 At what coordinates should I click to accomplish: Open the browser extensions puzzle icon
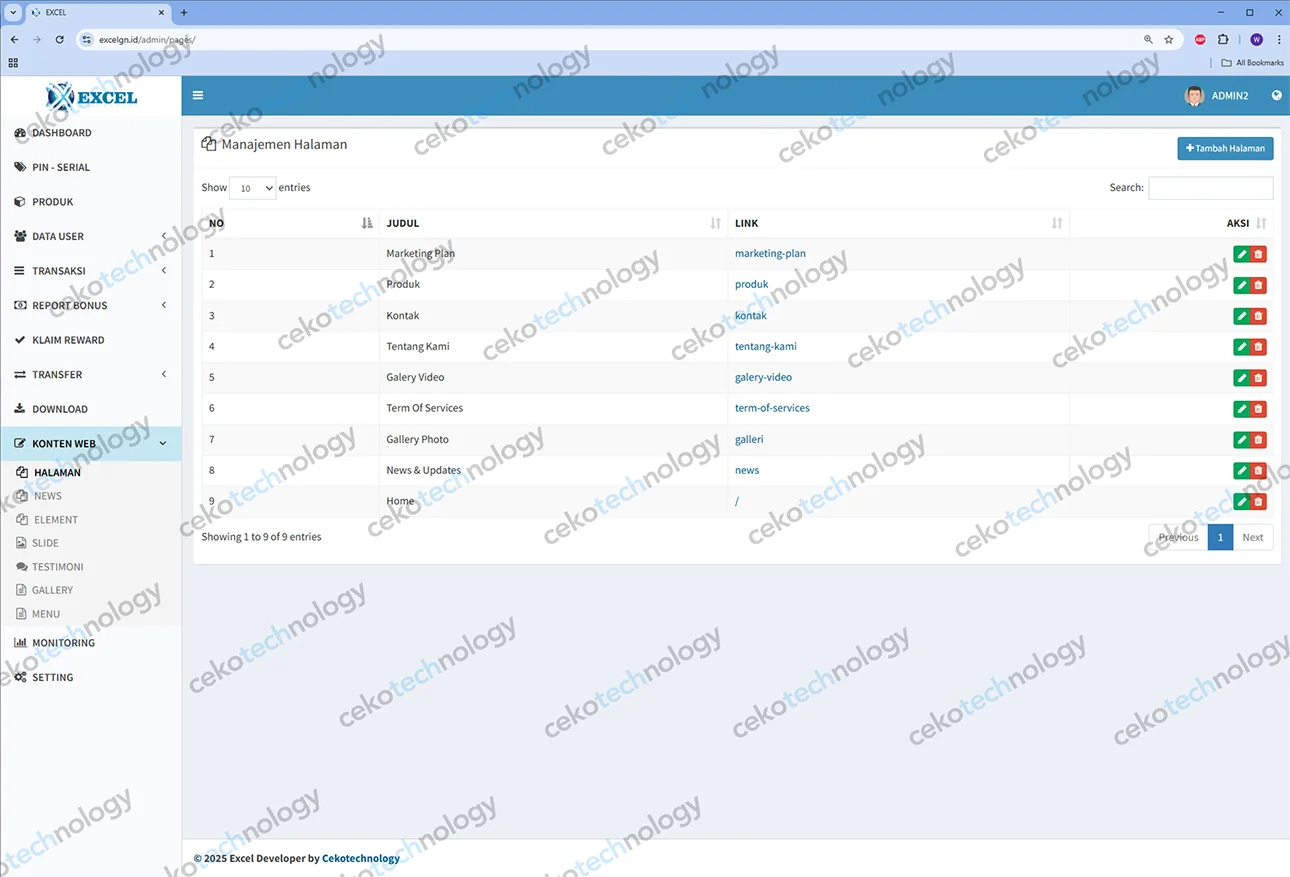(x=1223, y=40)
